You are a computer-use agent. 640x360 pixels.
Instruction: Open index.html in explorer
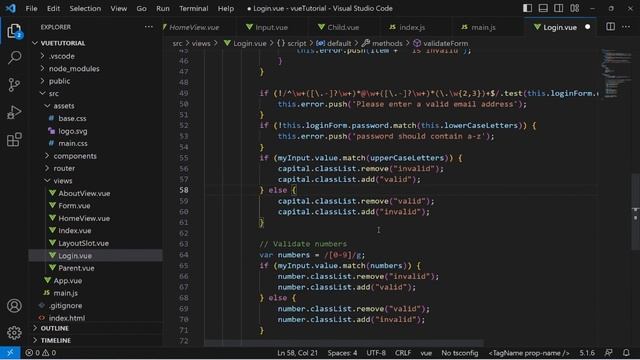coord(67,318)
